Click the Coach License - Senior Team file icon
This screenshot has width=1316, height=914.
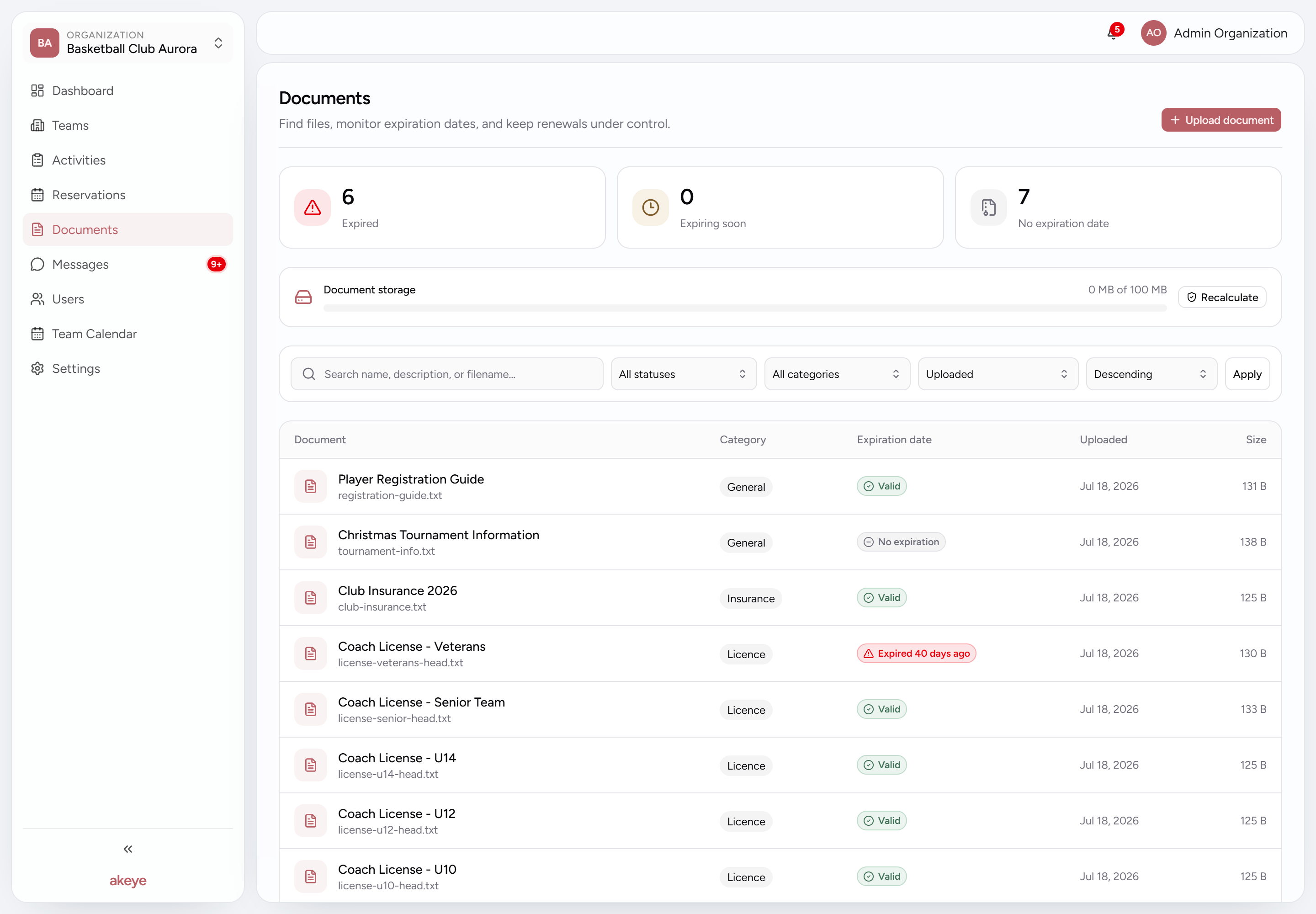310,709
